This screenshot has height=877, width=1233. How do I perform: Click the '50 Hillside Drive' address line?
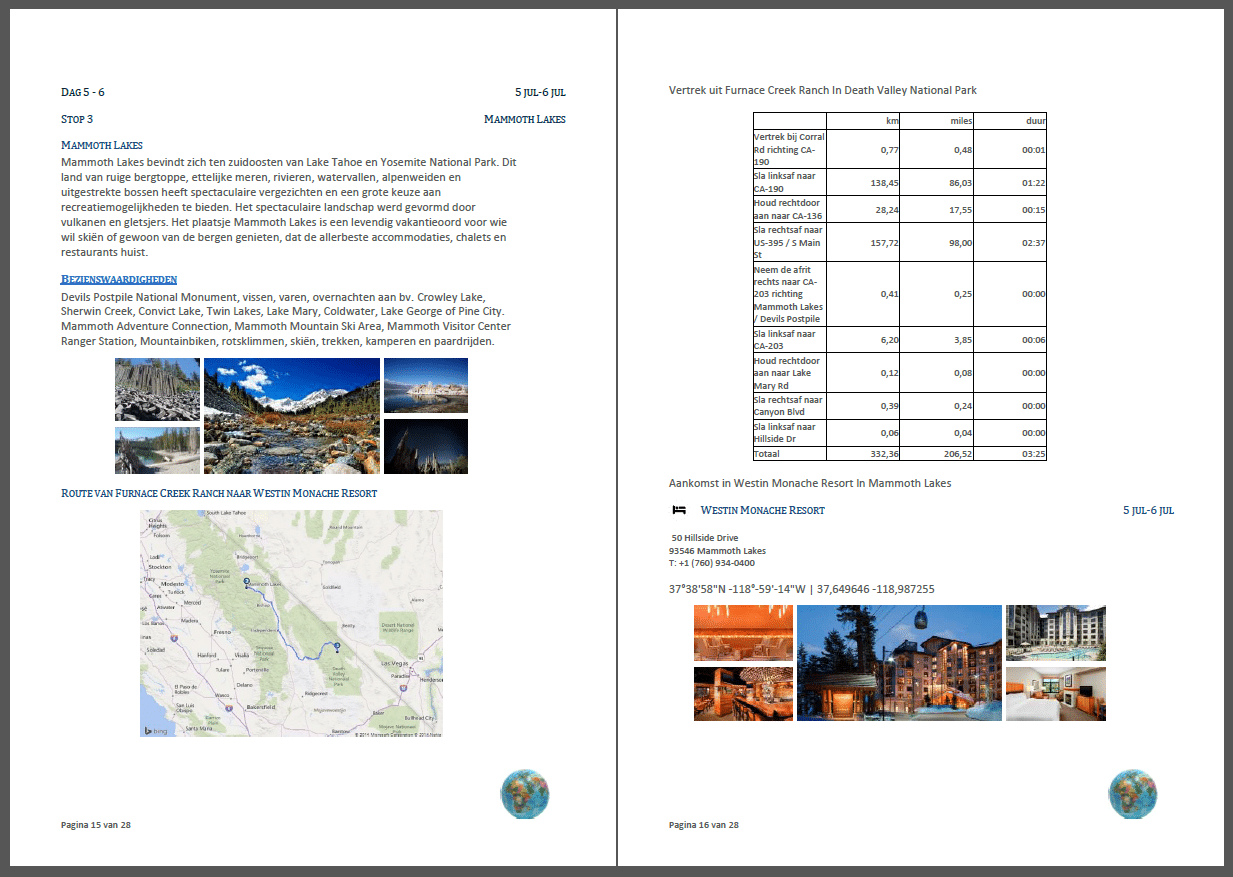click(705, 538)
